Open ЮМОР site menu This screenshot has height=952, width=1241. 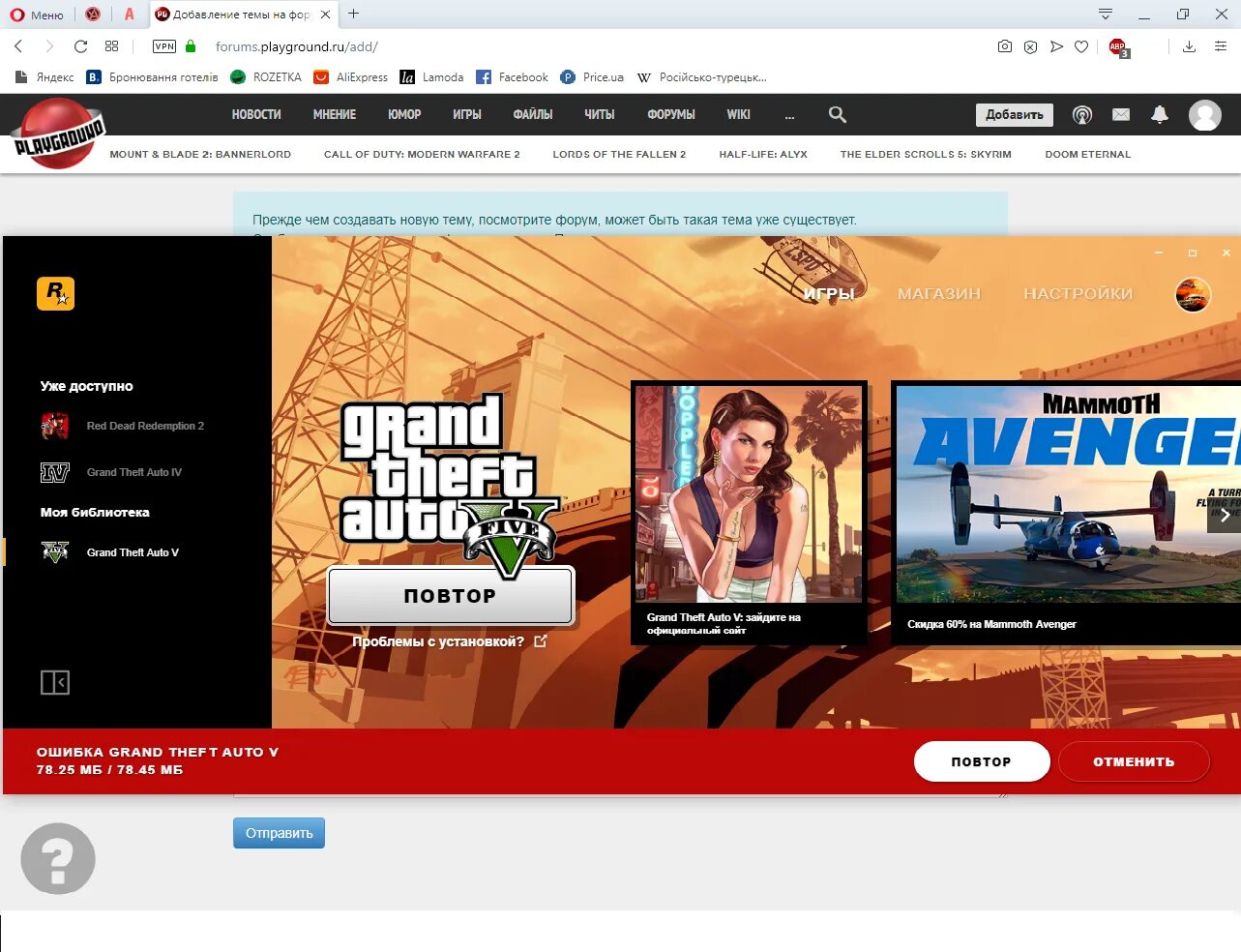(404, 114)
